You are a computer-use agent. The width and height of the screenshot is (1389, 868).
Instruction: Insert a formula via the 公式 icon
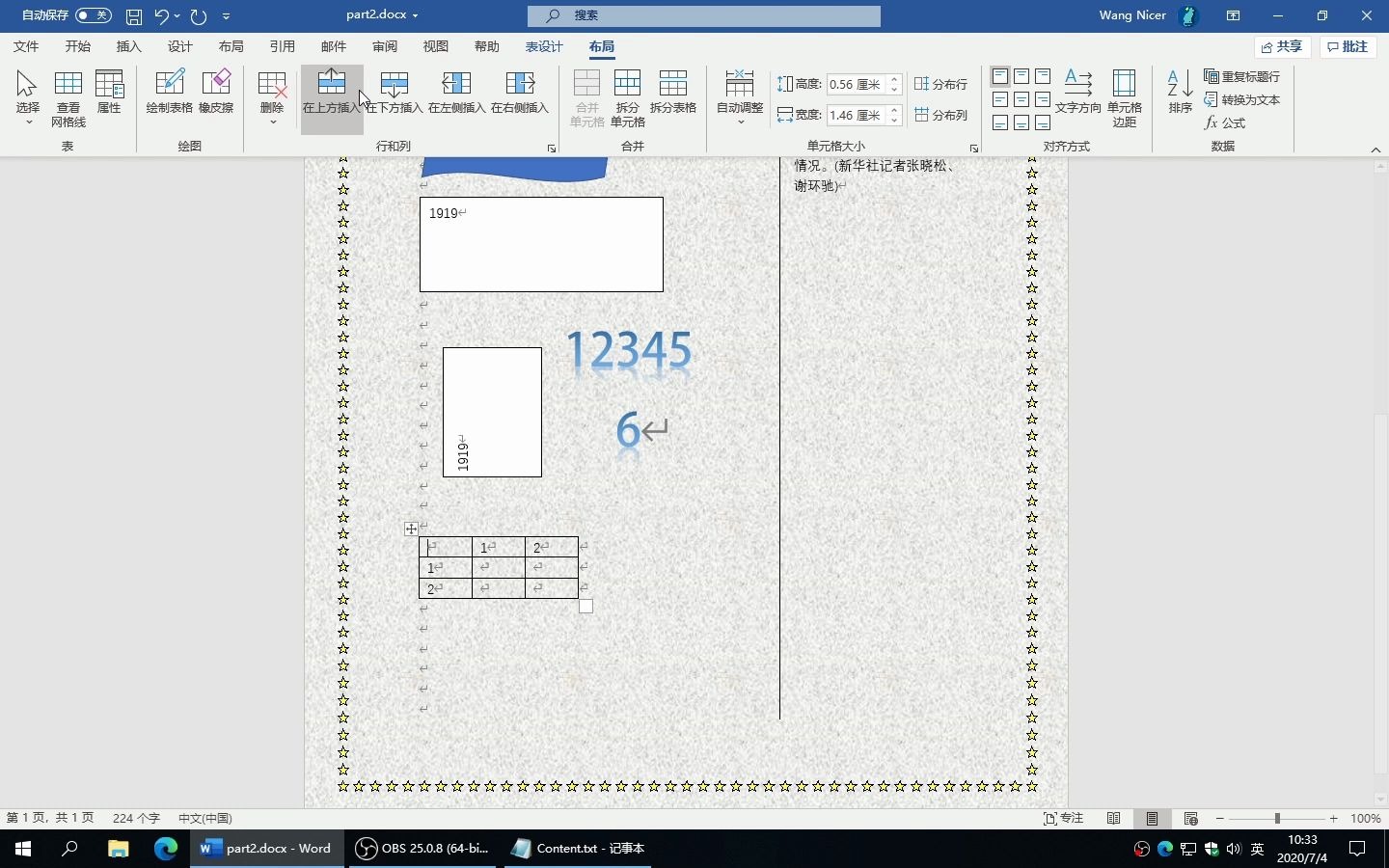(1227, 123)
